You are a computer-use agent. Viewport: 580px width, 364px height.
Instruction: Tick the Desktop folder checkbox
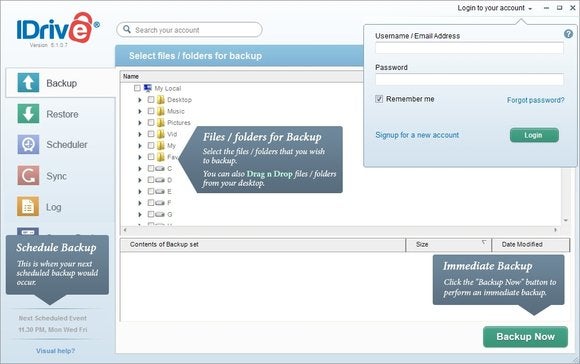[151, 100]
